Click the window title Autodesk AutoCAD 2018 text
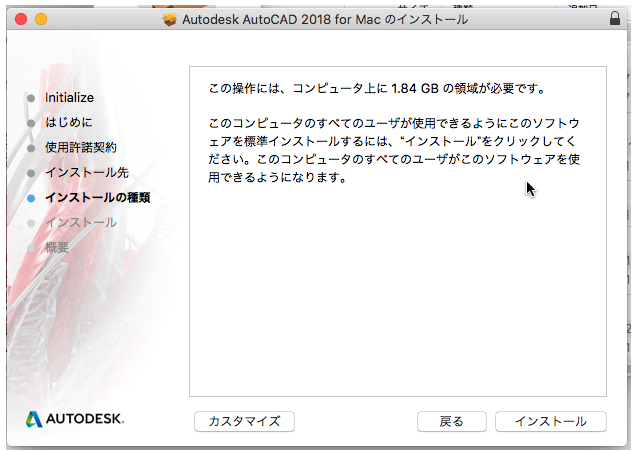Image resolution: width=633 pixels, height=451 pixels. coord(325,19)
